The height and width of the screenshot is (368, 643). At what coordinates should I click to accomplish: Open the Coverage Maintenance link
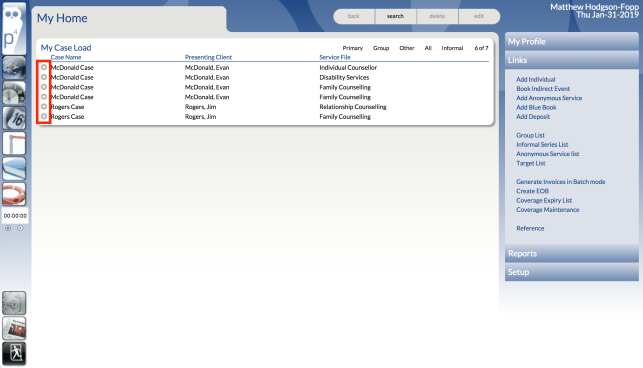[x=547, y=210]
